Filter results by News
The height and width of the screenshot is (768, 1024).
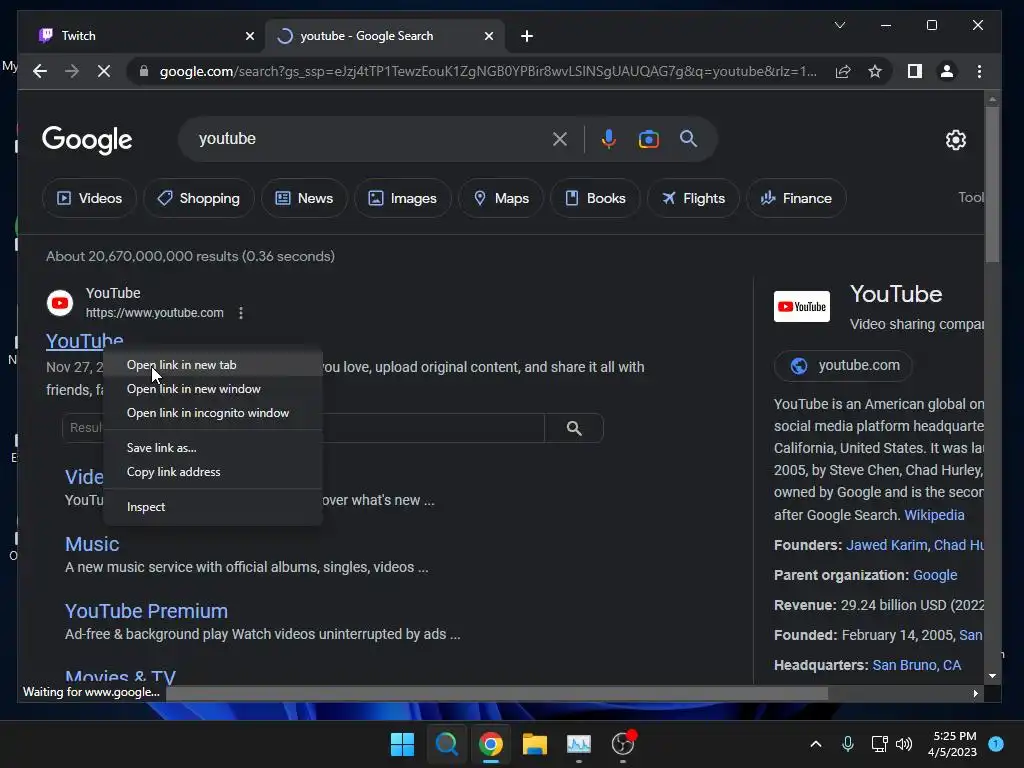[x=304, y=198]
